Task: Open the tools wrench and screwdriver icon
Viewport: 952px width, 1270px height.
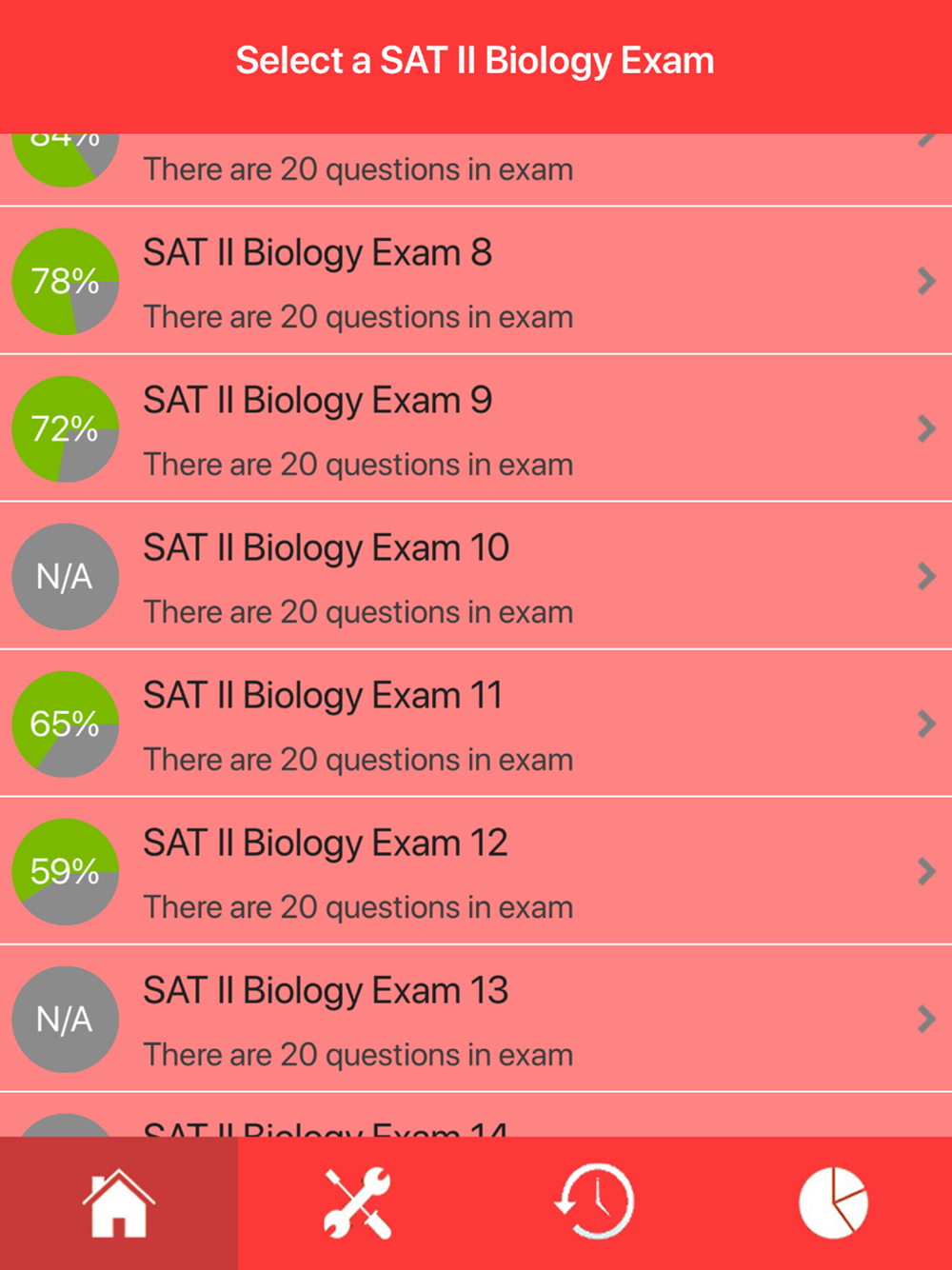Action: click(357, 1203)
